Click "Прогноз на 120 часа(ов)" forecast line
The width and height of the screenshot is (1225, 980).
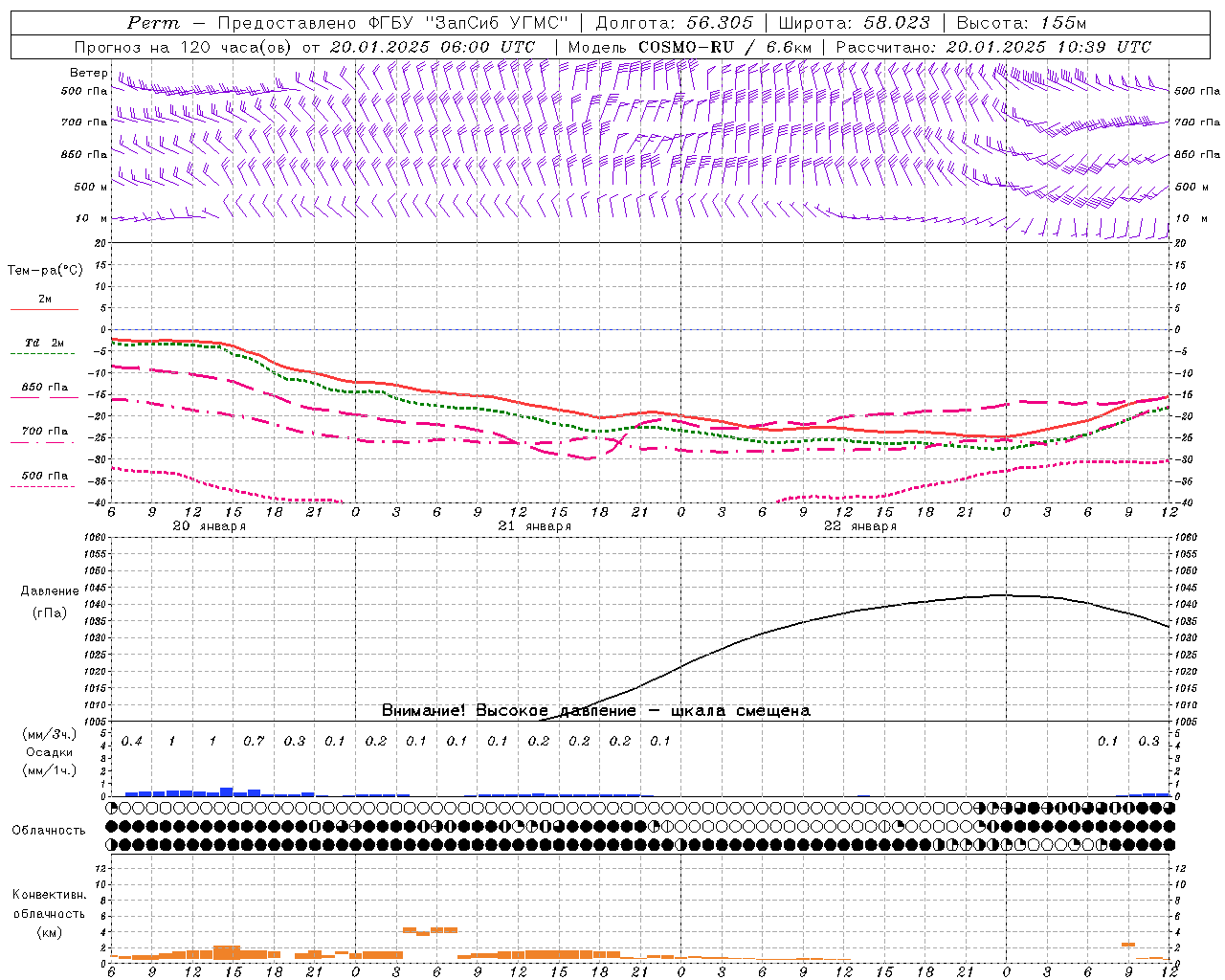[183, 47]
